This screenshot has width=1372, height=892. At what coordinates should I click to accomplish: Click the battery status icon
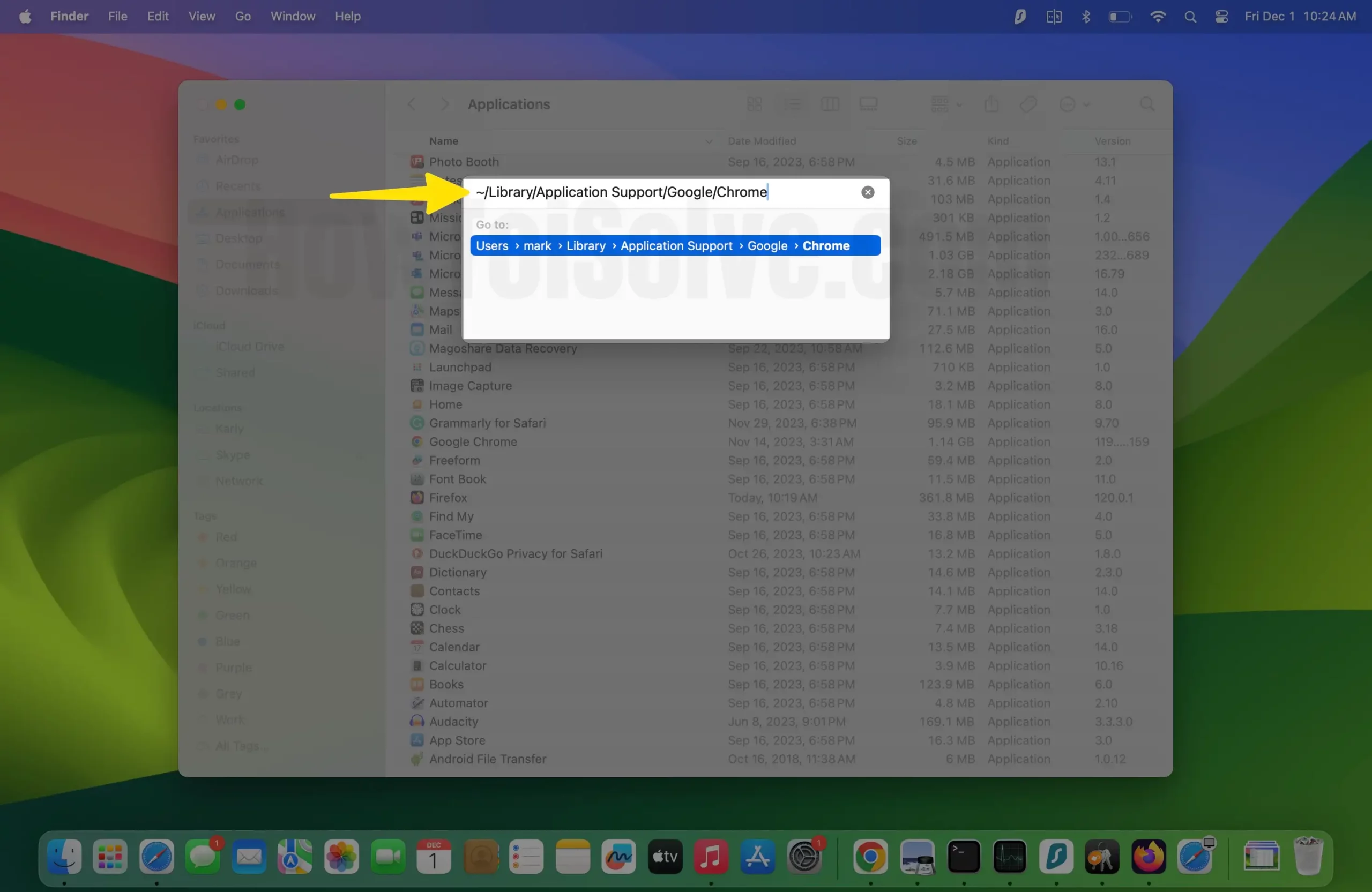[1120, 17]
